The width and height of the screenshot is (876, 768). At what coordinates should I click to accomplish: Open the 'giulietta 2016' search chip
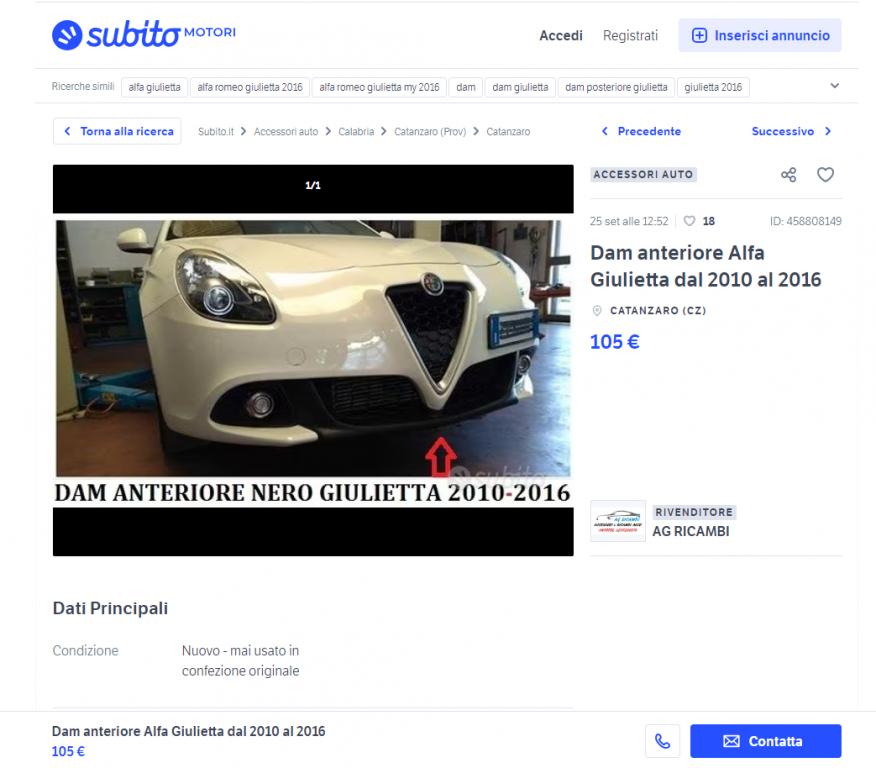click(713, 87)
